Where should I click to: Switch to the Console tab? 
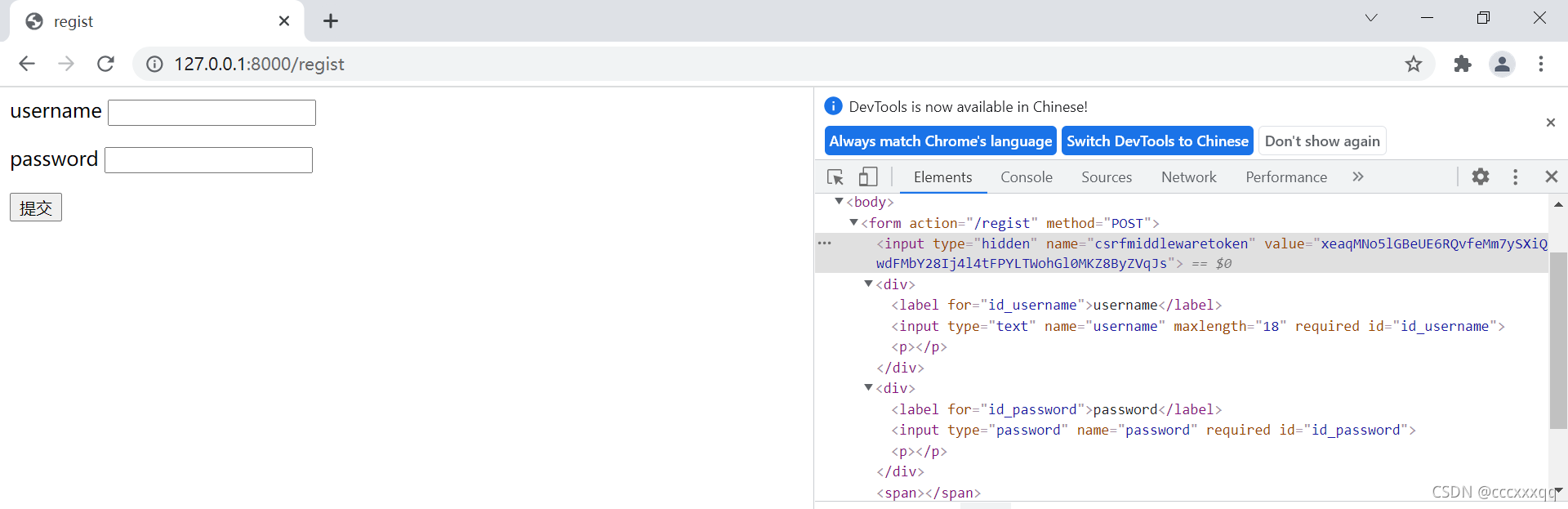click(1027, 177)
